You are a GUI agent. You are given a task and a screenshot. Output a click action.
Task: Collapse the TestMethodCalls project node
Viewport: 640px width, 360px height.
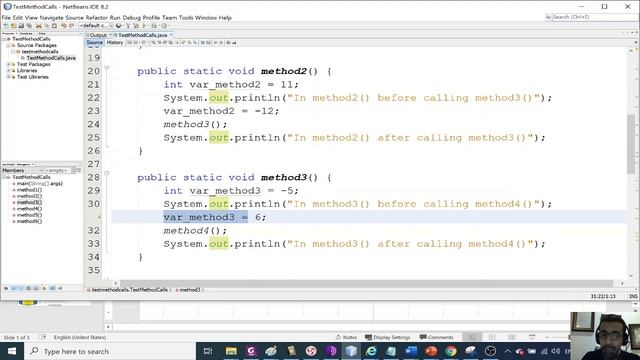pyautogui.click(x=4, y=39)
